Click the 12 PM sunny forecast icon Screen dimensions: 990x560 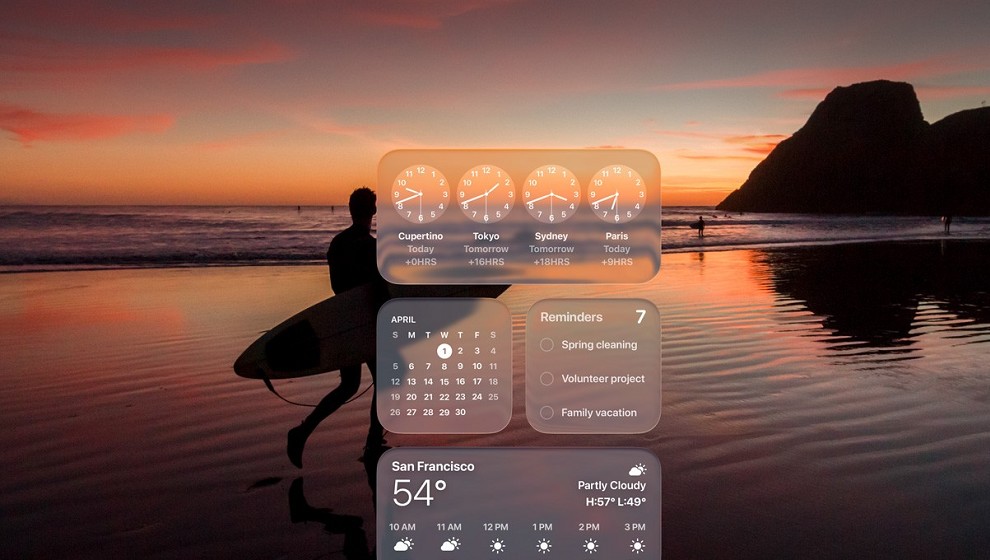(497, 545)
